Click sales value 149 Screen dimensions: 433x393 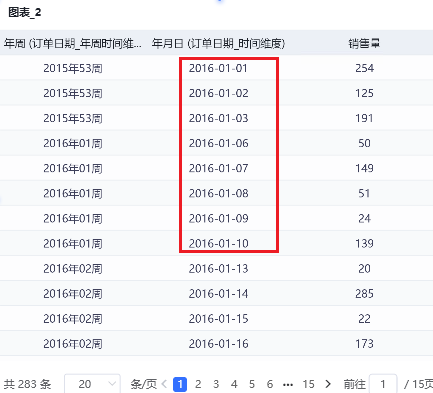tap(364, 168)
